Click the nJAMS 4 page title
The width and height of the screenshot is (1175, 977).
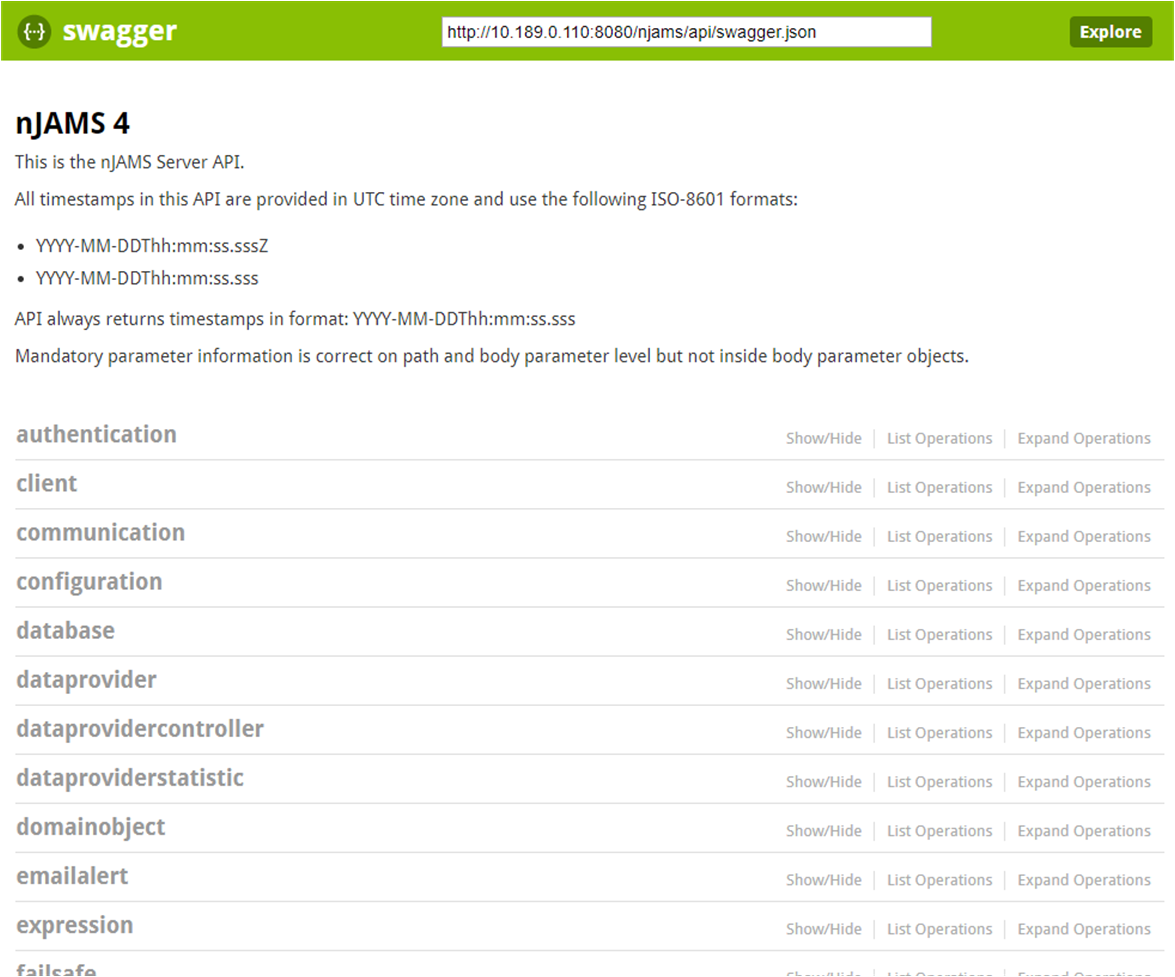tap(73, 124)
